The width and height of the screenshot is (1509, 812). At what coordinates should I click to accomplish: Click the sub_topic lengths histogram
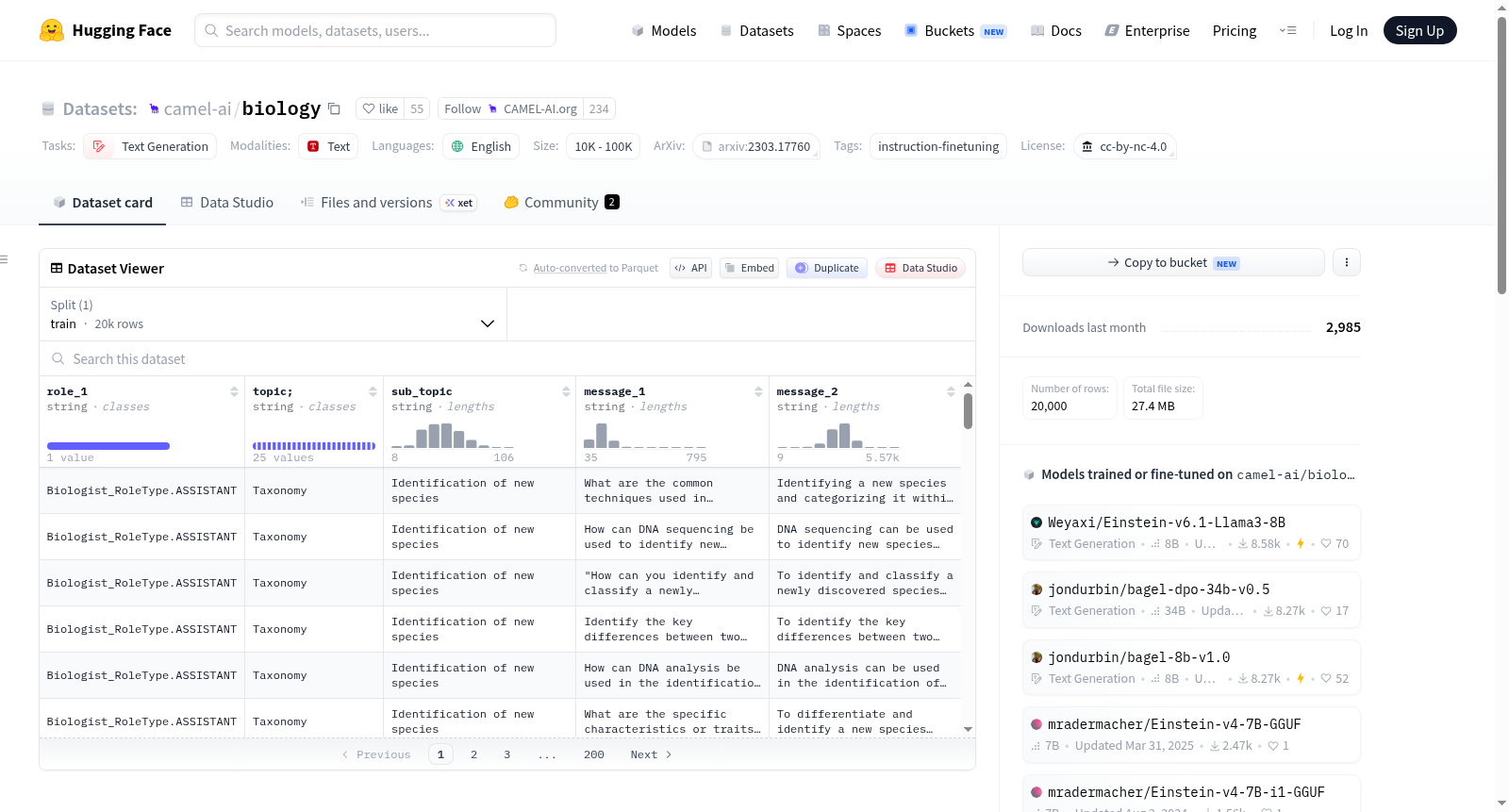click(453, 435)
